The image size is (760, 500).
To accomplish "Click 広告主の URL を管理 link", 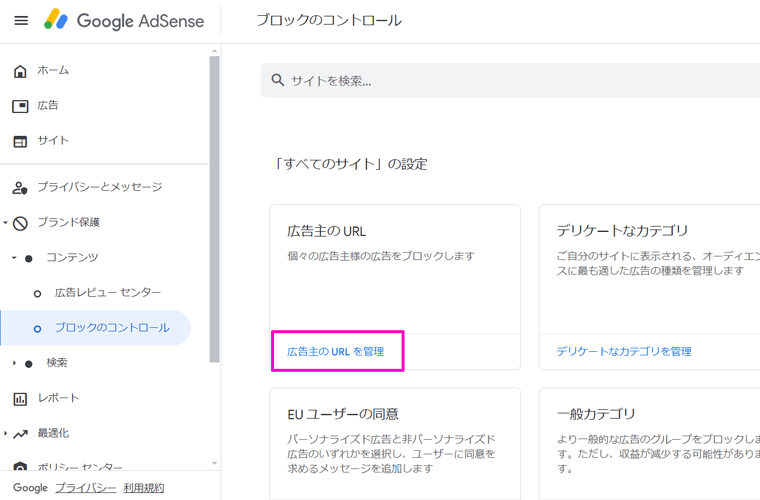I will point(335,352).
